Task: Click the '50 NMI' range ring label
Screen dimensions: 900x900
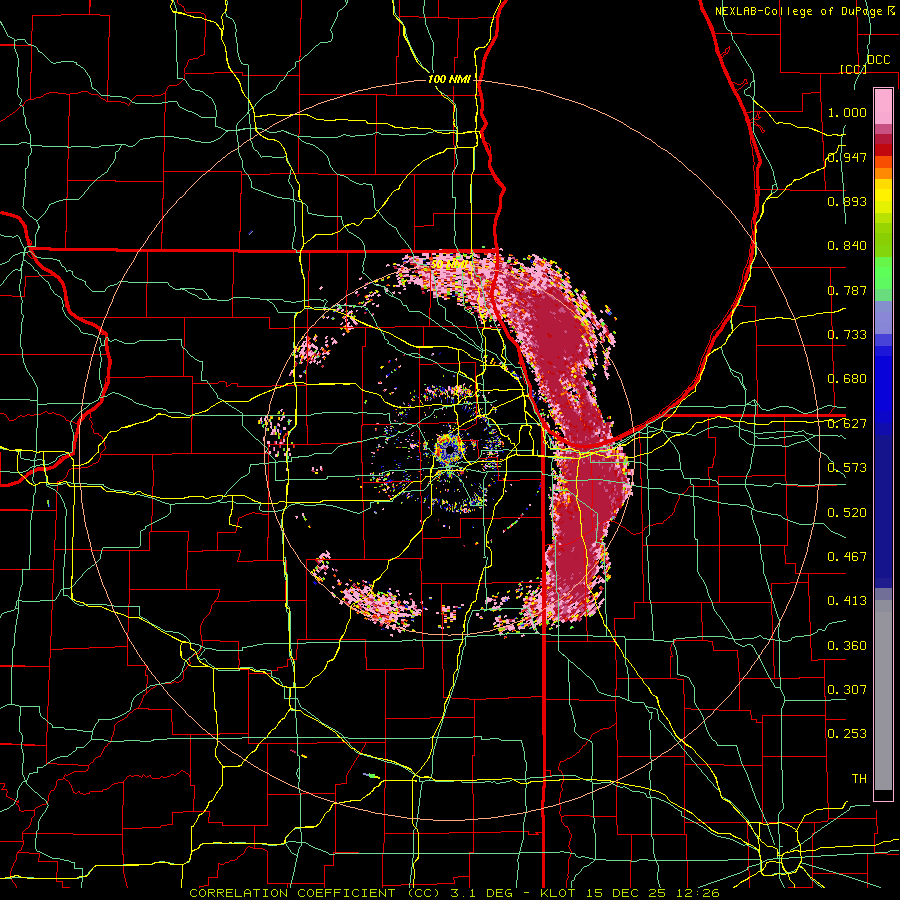Action: [449, 265]
